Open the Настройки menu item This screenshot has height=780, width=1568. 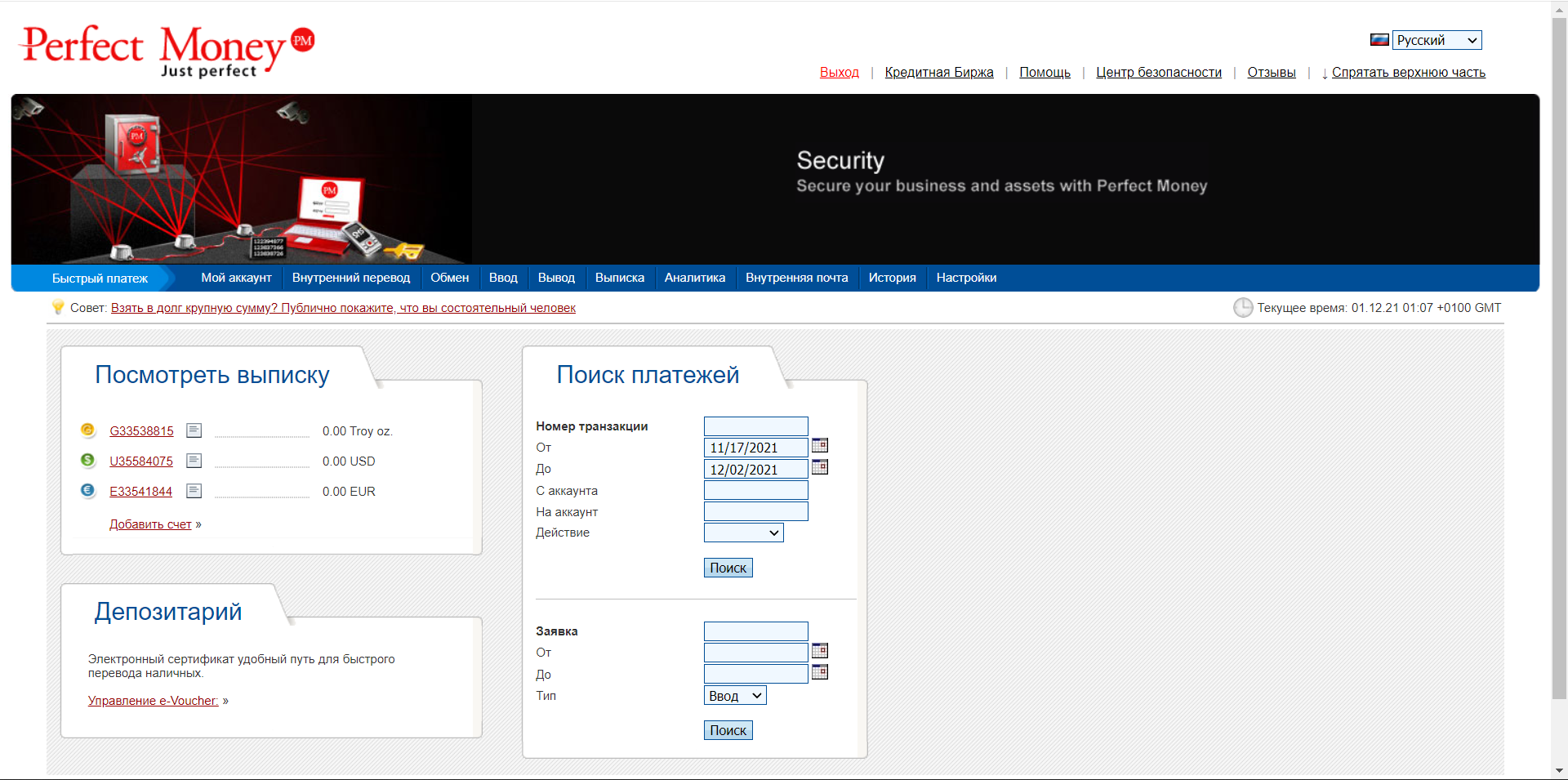967,278
